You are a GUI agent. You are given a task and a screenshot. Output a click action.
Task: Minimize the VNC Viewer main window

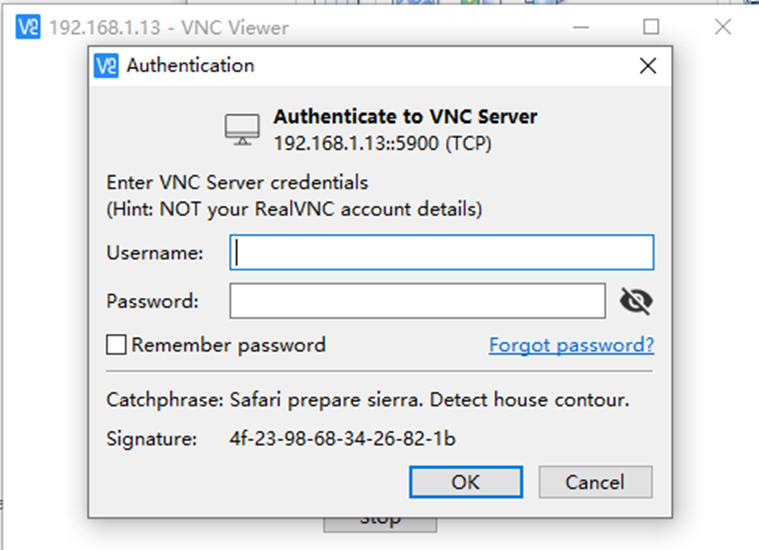tap(580, 27)
